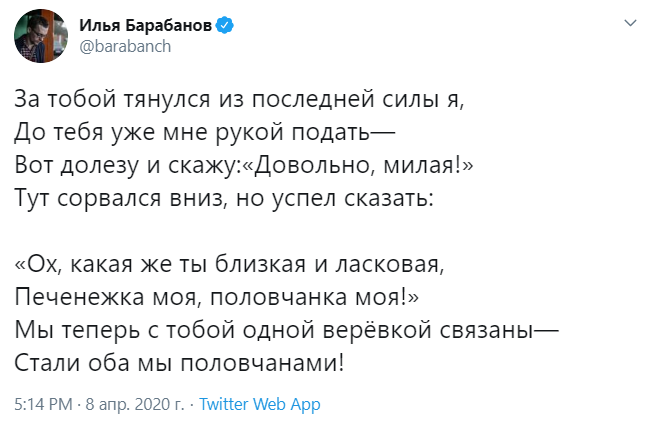The height and width of the screenshot is (428, 654).
Task: Open the @barabanch handle link
Action: coord(121,47)
